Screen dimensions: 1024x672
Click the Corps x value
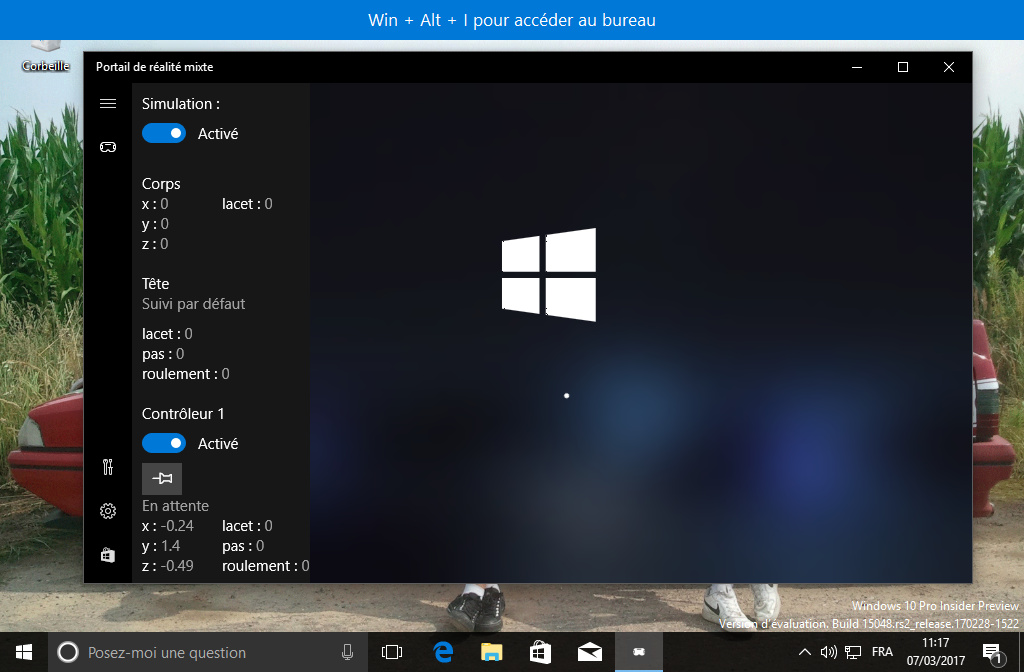pos(164,204)
